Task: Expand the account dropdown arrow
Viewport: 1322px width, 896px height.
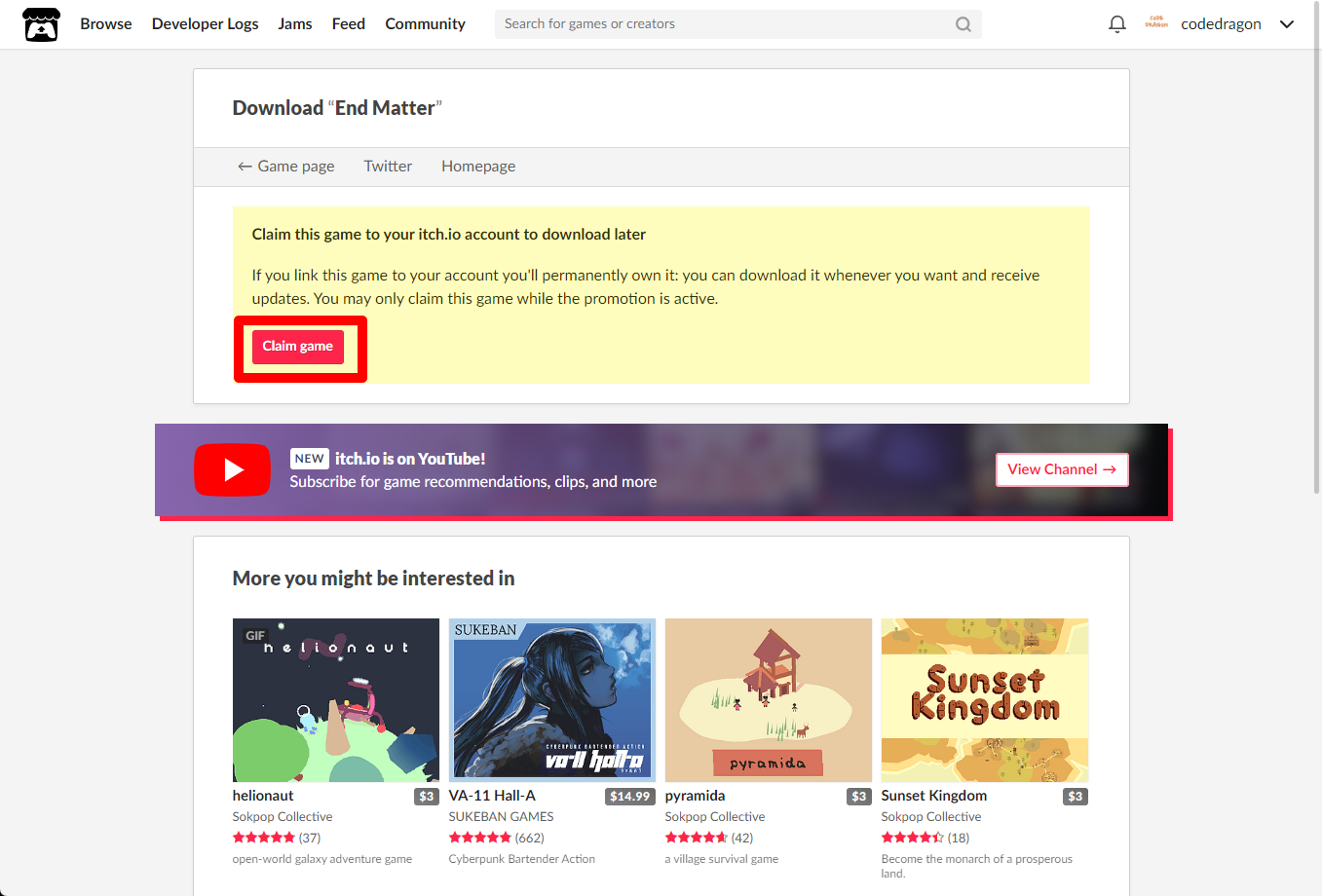Action: point(1287,24)
